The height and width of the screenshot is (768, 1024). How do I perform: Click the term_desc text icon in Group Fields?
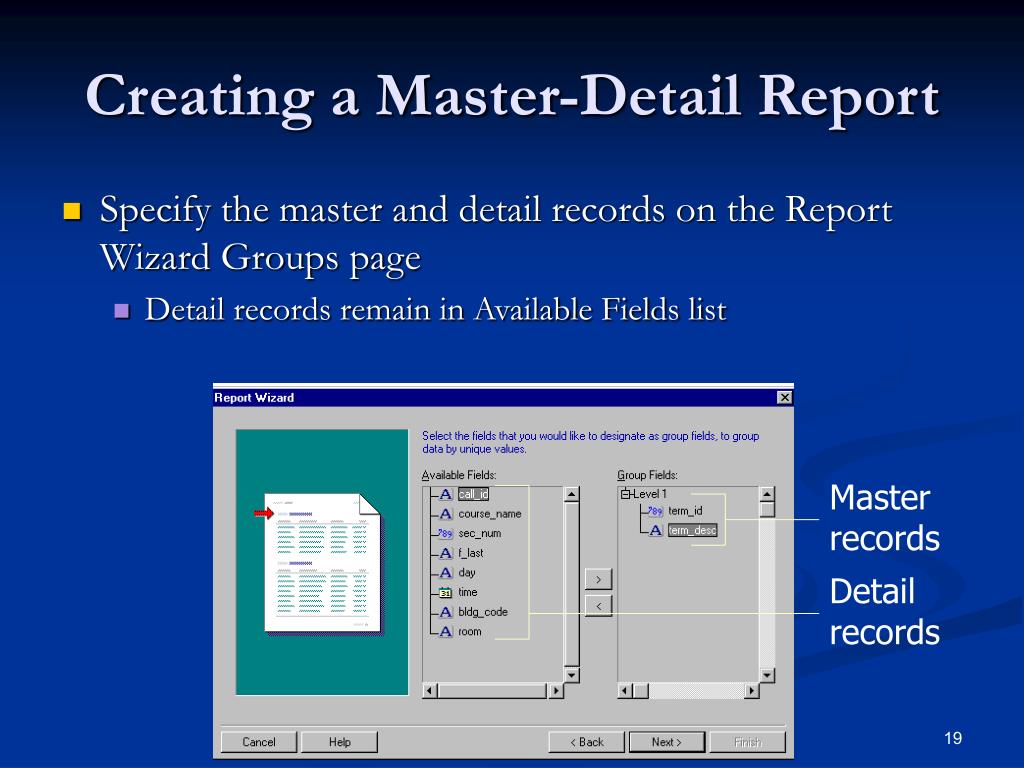(656, 530)
